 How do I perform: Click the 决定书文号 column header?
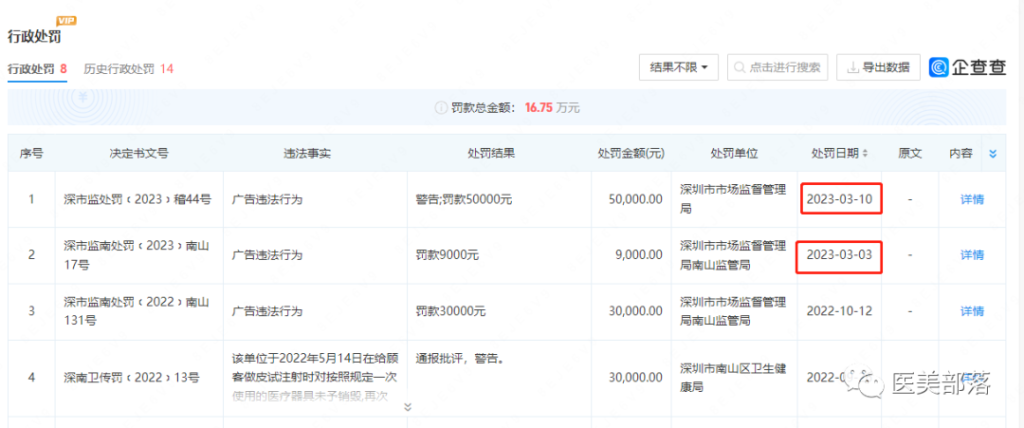pos(139,154)
